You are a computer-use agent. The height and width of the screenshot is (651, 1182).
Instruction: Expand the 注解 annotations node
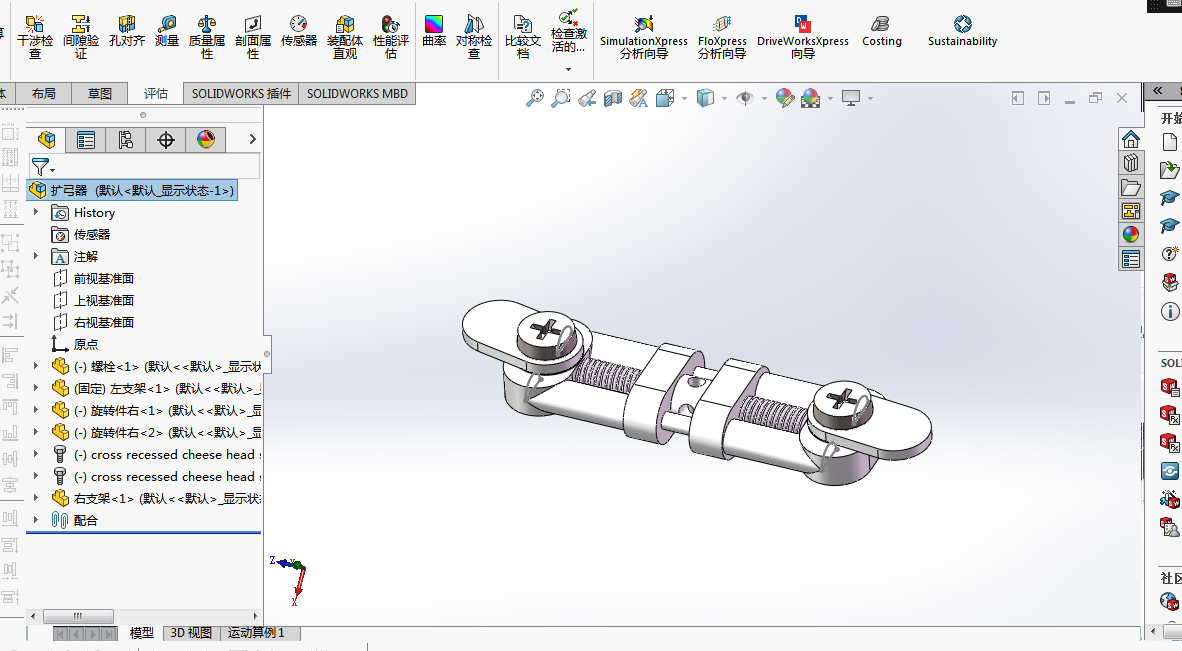click(35, 256)
